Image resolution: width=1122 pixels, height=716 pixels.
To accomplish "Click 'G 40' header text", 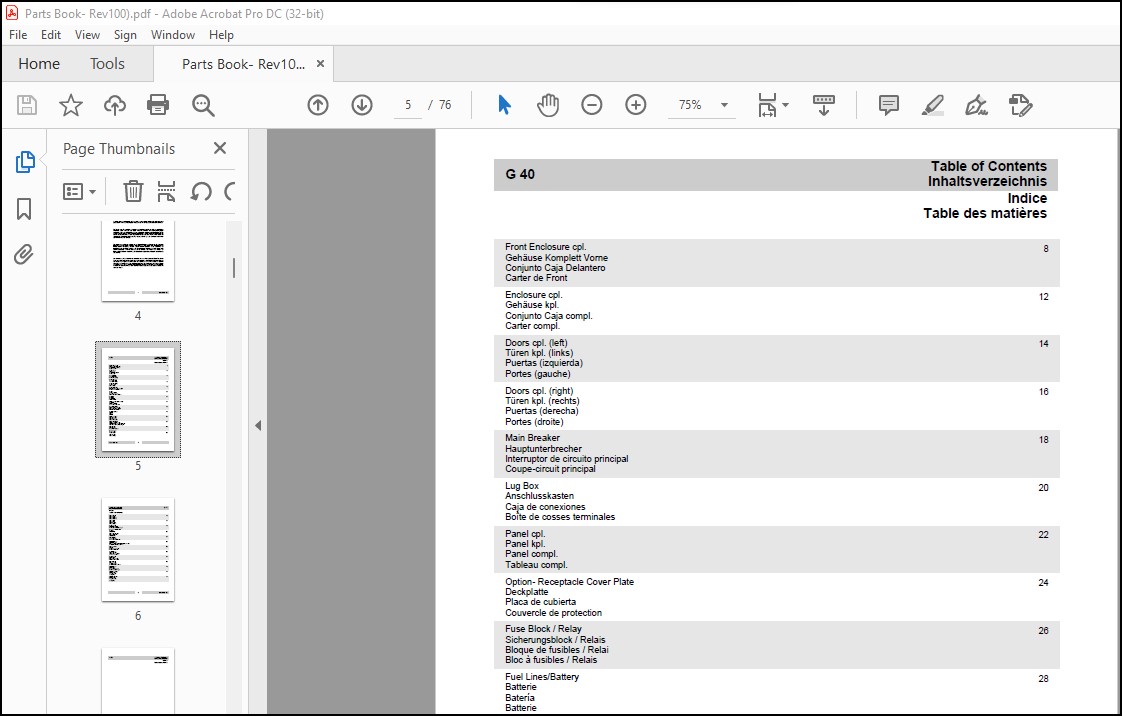I will coord(520,174).
